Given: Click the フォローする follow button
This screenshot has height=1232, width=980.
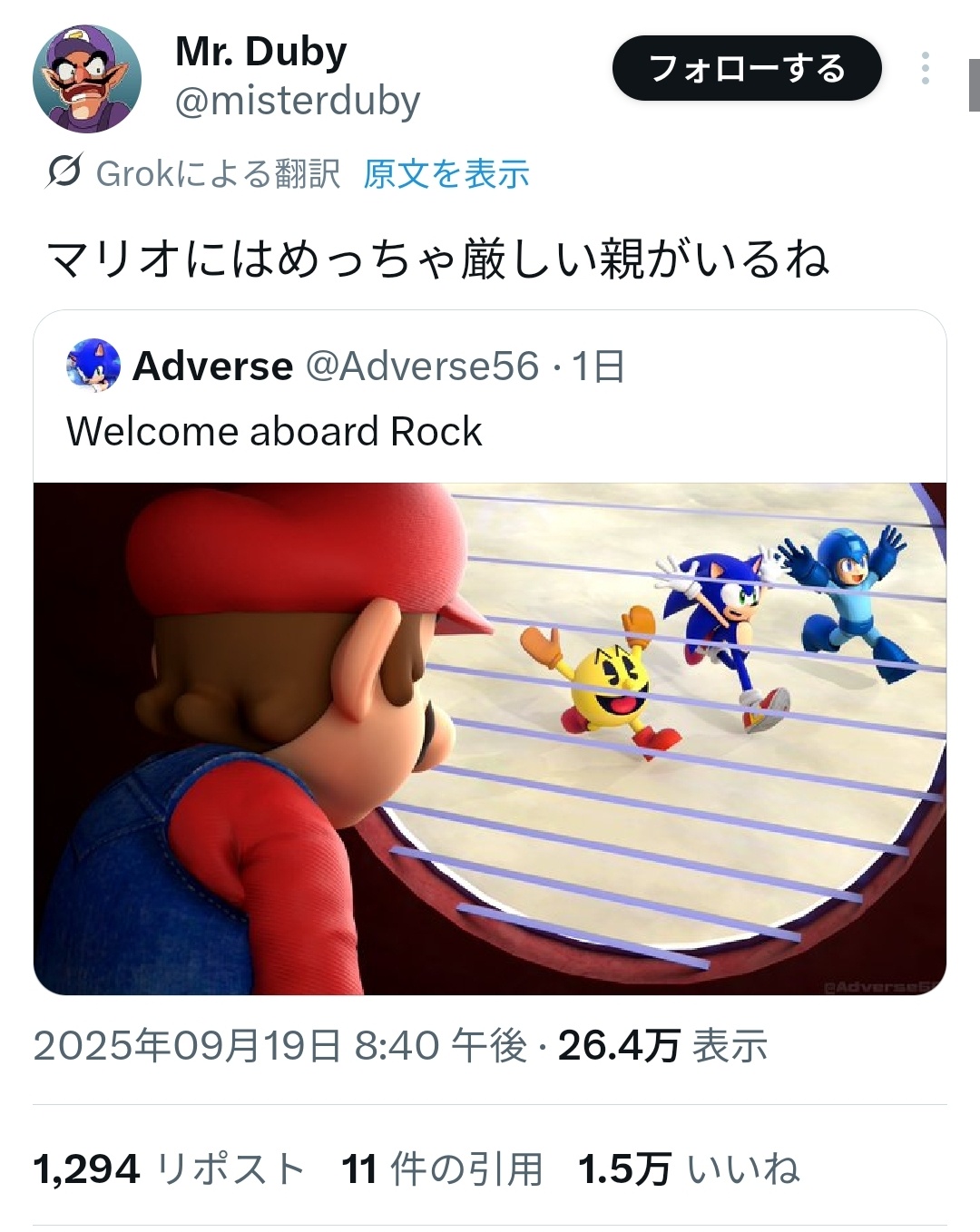Looking at the screenshot, I should [747, 68].
